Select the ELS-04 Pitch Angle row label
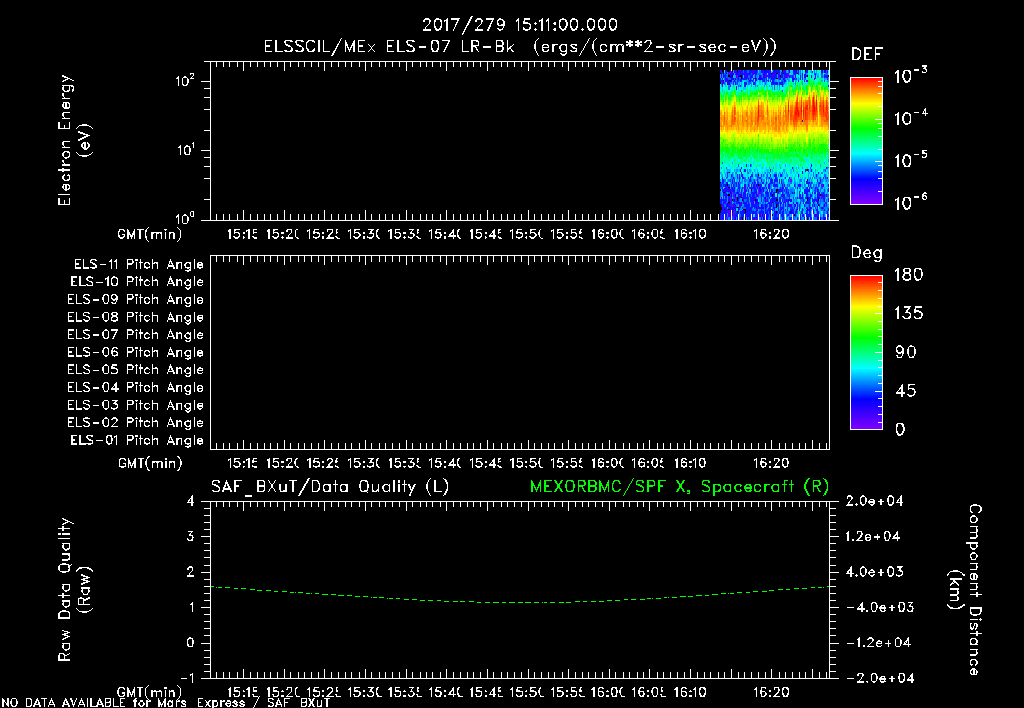The height and width of the screenshot is (708, 1024). point(135,387)
